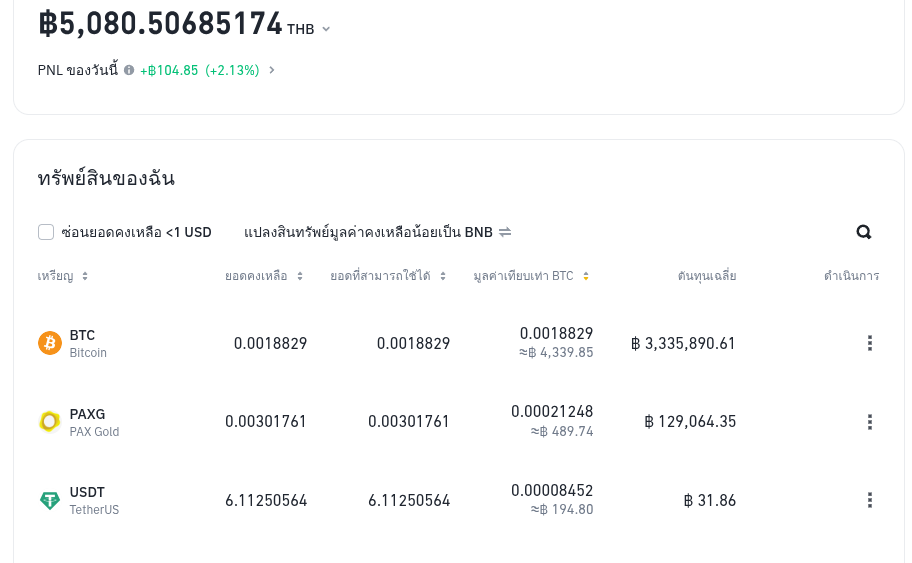This screenshot has width=912, height=563.
Task: Convert small balances to BNB link
Action: 368,232
